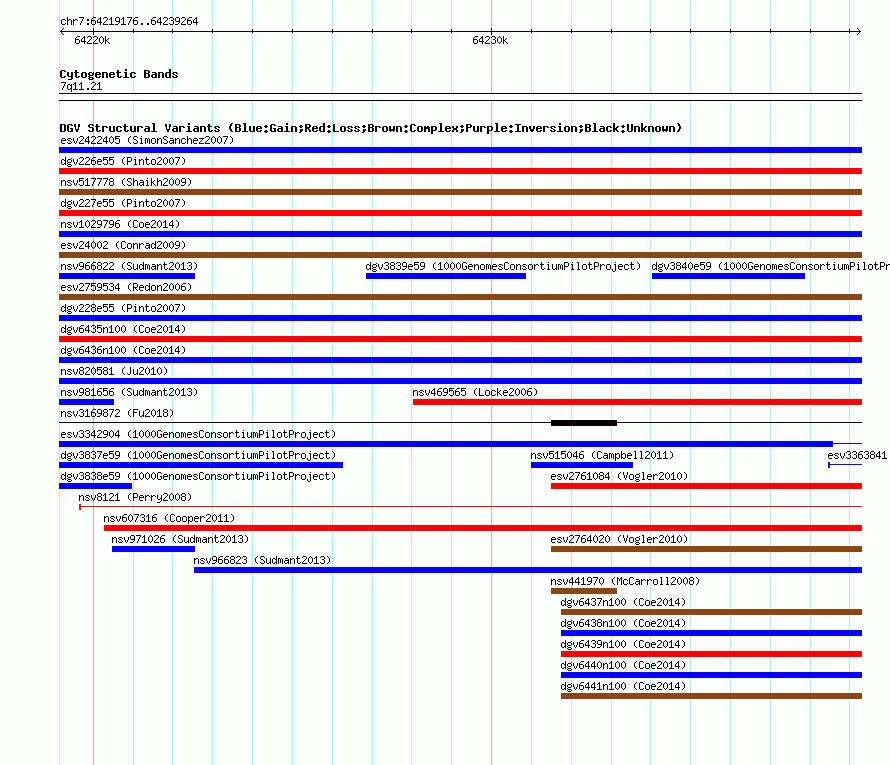Click the left arrow on the ruler
The height and width of the screenshot is (765, 890).
pos(62,31)
